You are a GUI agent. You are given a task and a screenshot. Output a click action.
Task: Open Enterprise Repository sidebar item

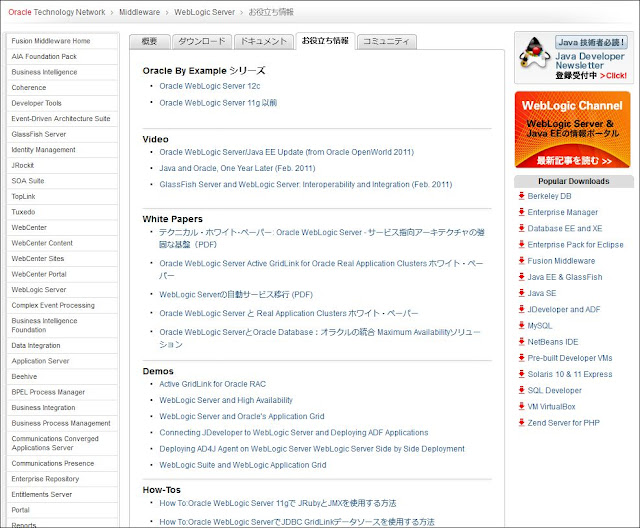click(62, 479)
